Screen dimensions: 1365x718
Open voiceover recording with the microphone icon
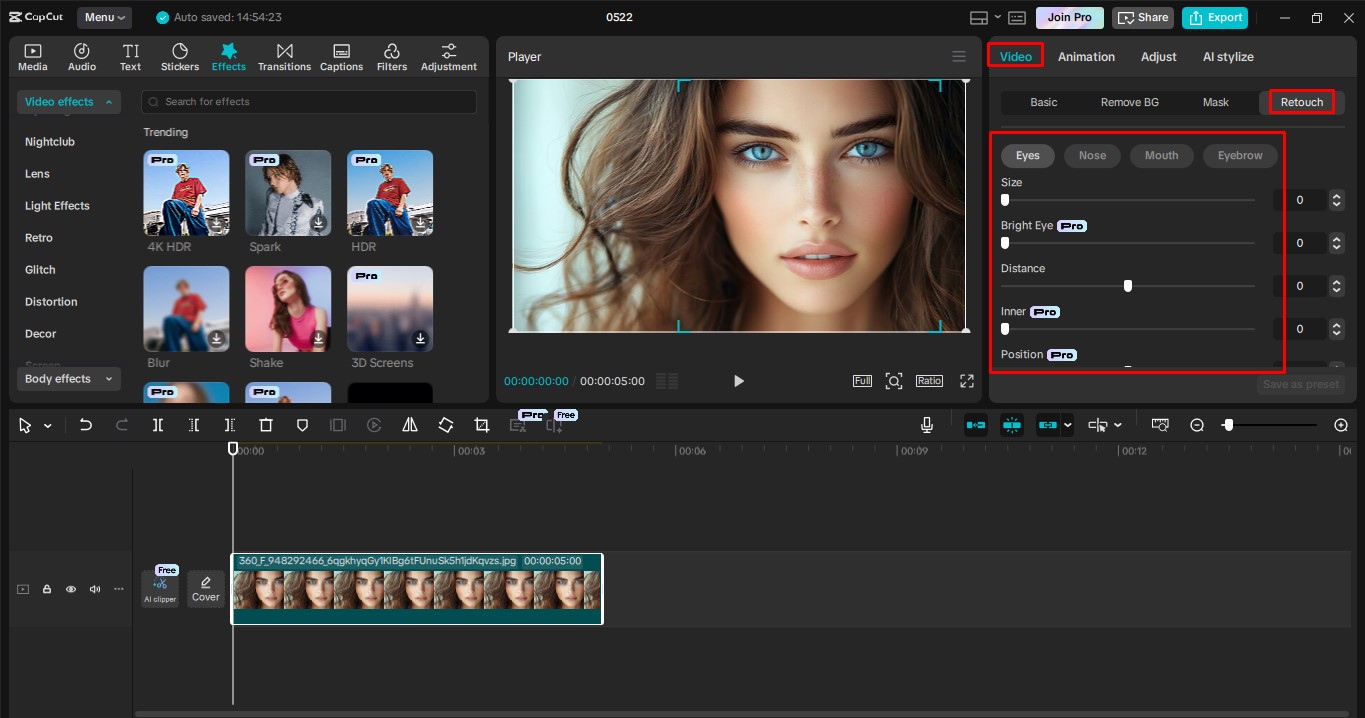926,424
